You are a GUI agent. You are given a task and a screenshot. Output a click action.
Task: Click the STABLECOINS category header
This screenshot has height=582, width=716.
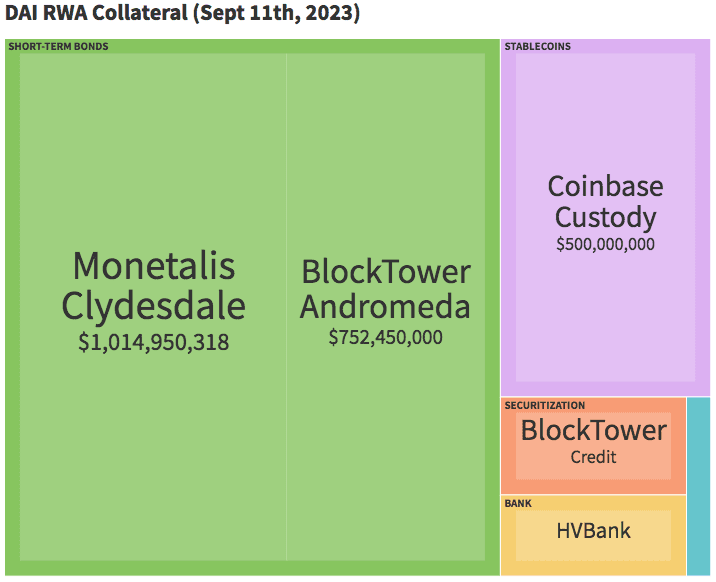(x=538, y=46)
